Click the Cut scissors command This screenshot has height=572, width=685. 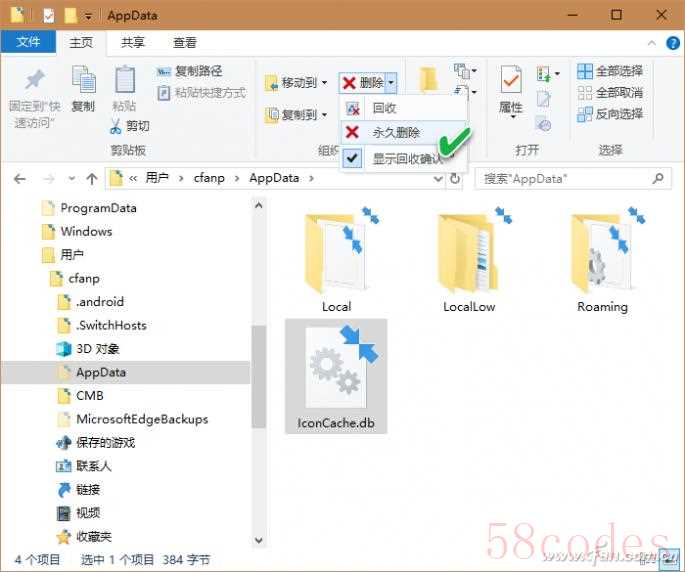click(x=129, y=127)
